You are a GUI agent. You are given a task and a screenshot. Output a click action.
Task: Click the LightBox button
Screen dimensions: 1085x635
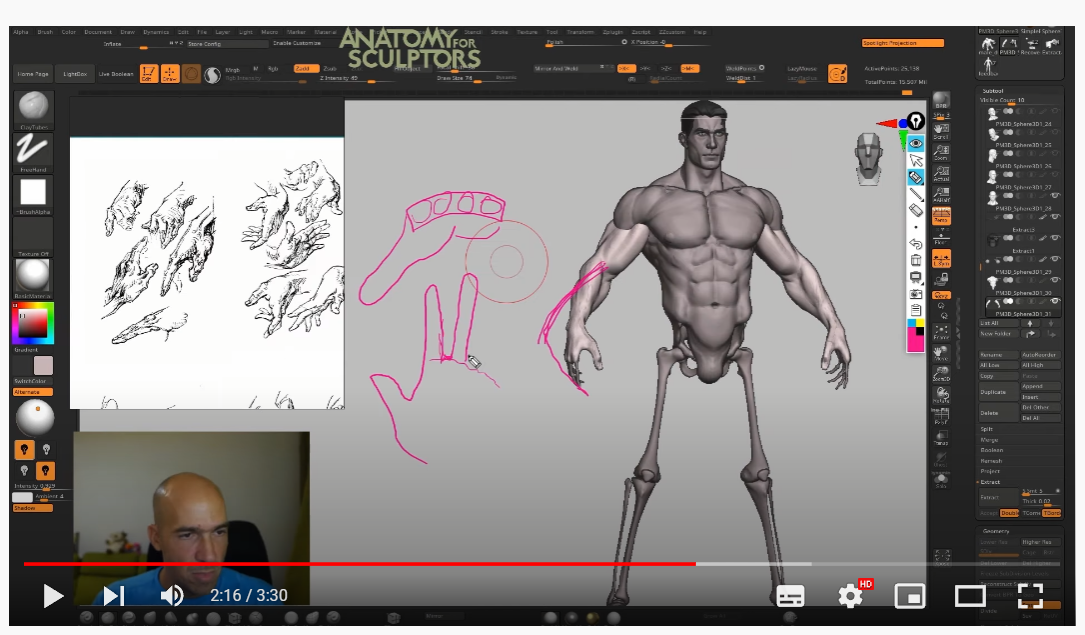(x=75, y=74)
